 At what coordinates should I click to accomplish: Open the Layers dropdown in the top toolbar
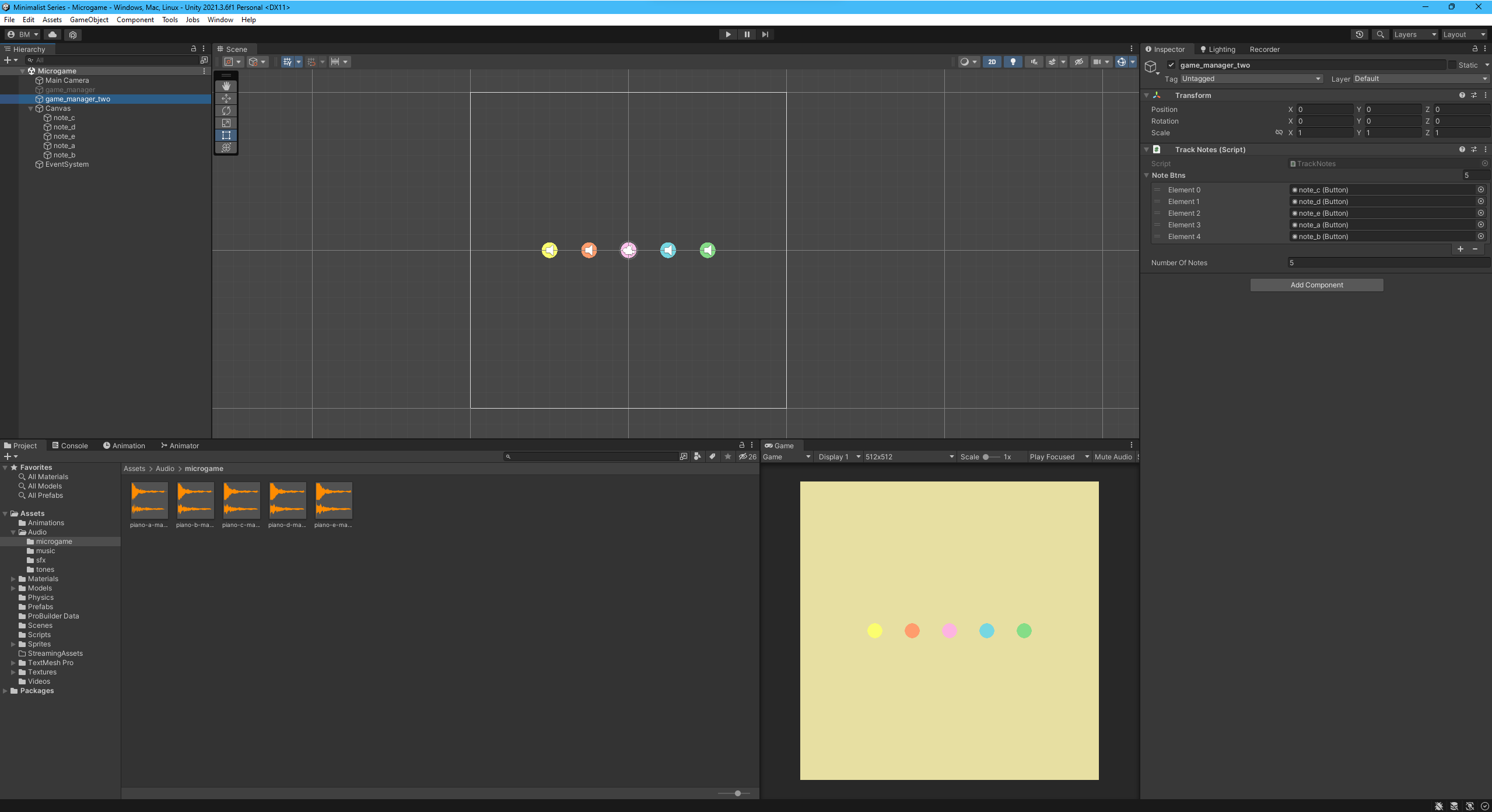pos(1413,34)
